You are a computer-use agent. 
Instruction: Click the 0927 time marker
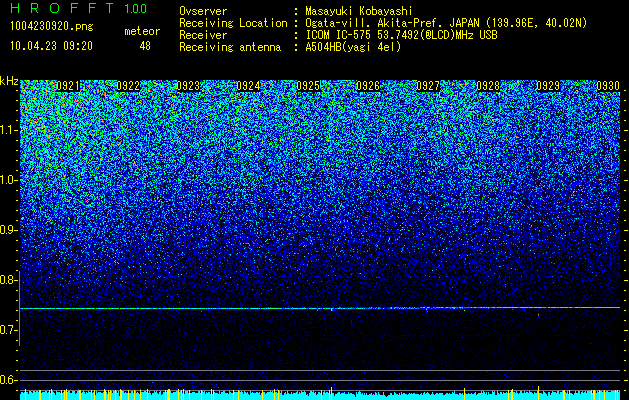428,86
